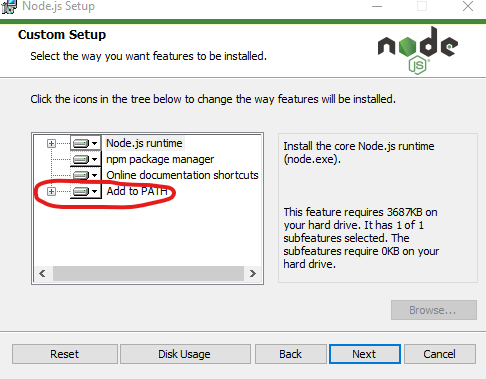Click the Node.js Setup installer title icon
Image resolution: width=486 pixels, height=379 pixels.
click(9, 7)
